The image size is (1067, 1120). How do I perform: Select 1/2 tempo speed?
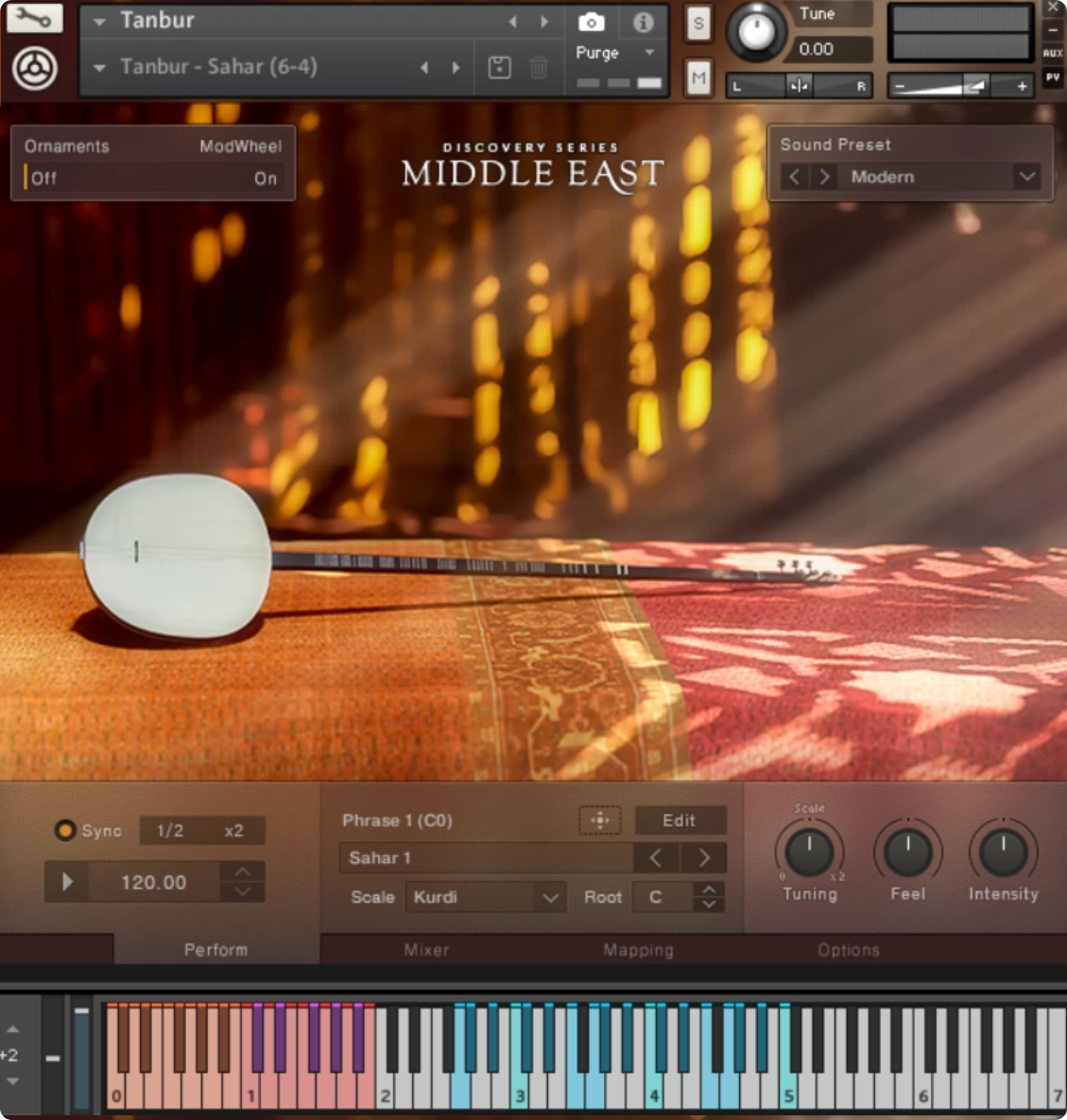(170, 830)
